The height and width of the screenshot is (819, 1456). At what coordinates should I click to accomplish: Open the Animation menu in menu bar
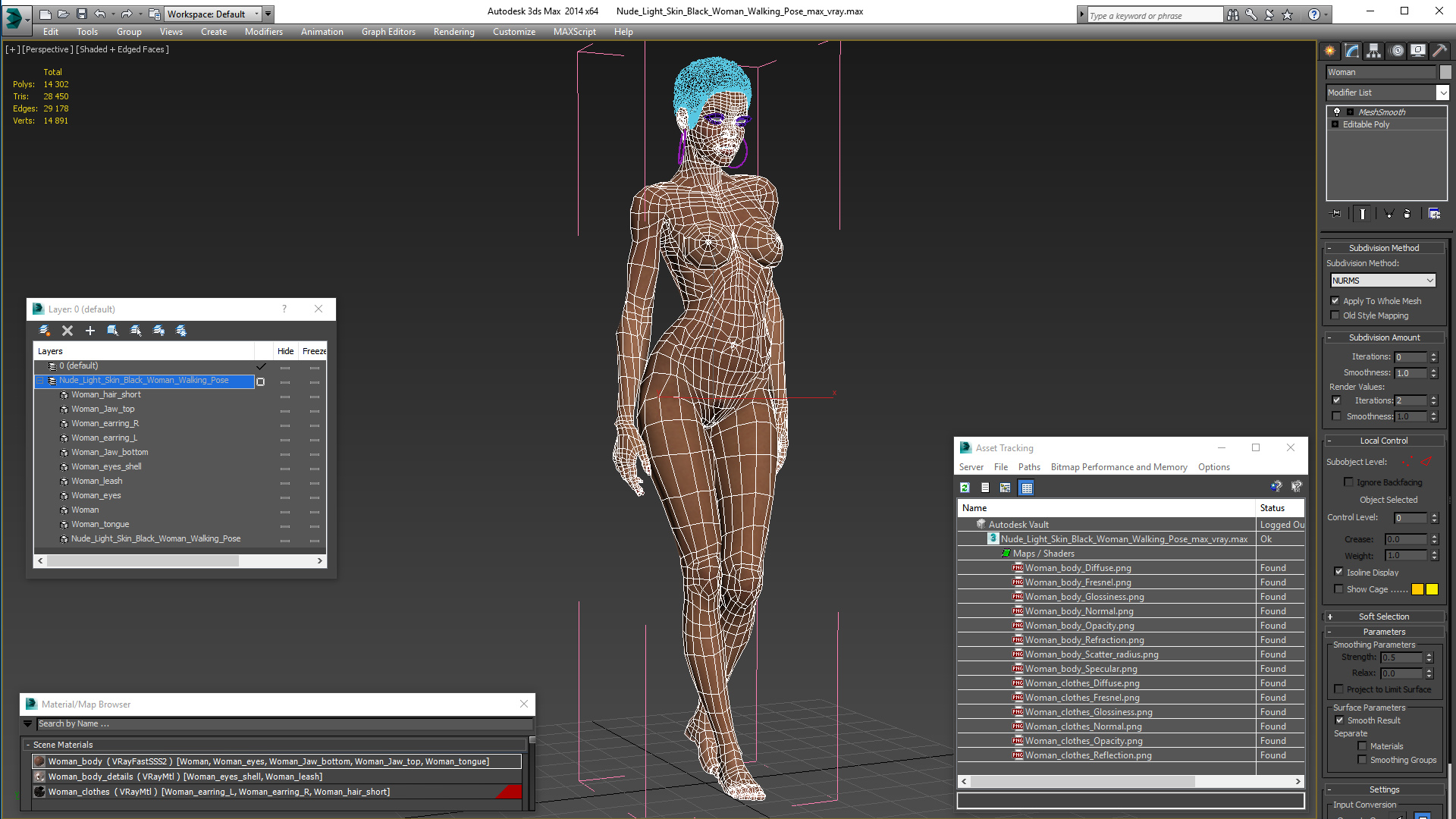click(x=321, y=31)
